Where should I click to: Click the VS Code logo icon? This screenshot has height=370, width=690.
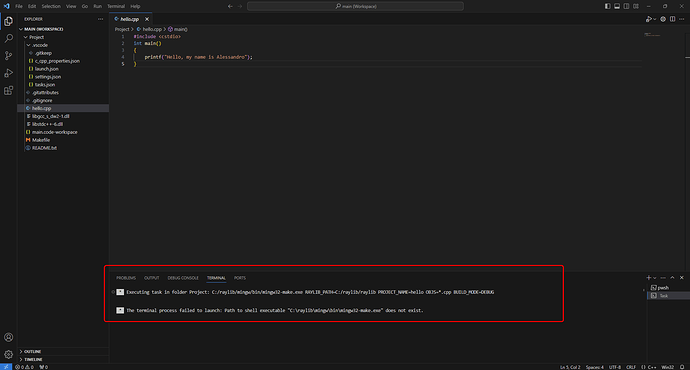point(6,6)
